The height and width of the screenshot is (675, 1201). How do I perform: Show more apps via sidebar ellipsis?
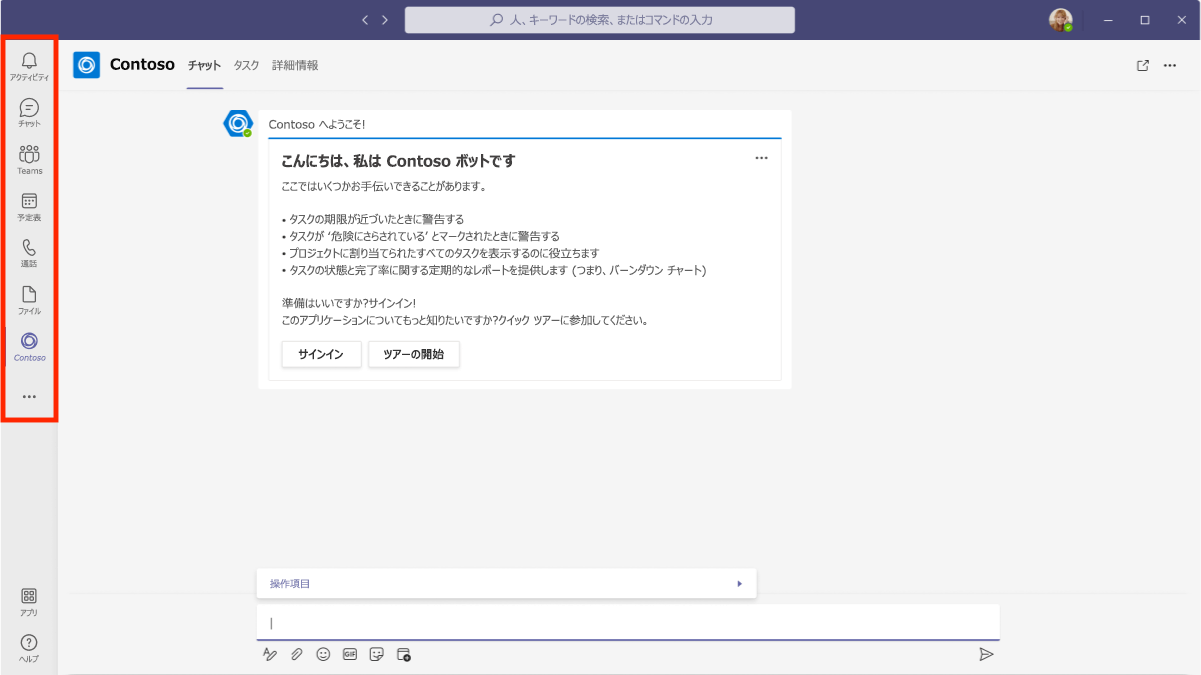29,397
